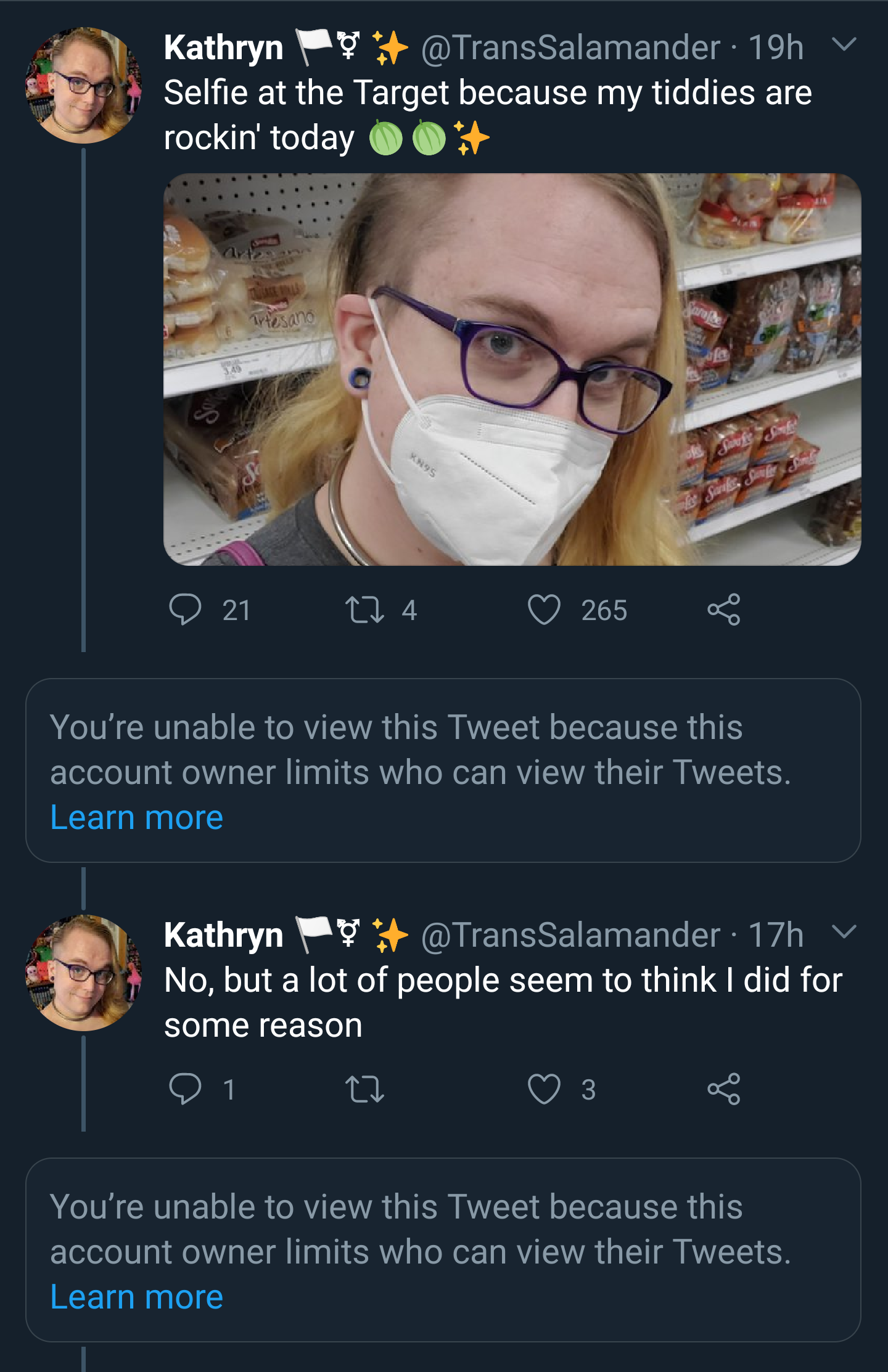Retweet the 'No, but a lot of people' tweet
888x1372 pixels.
[x=364, y=1089]
